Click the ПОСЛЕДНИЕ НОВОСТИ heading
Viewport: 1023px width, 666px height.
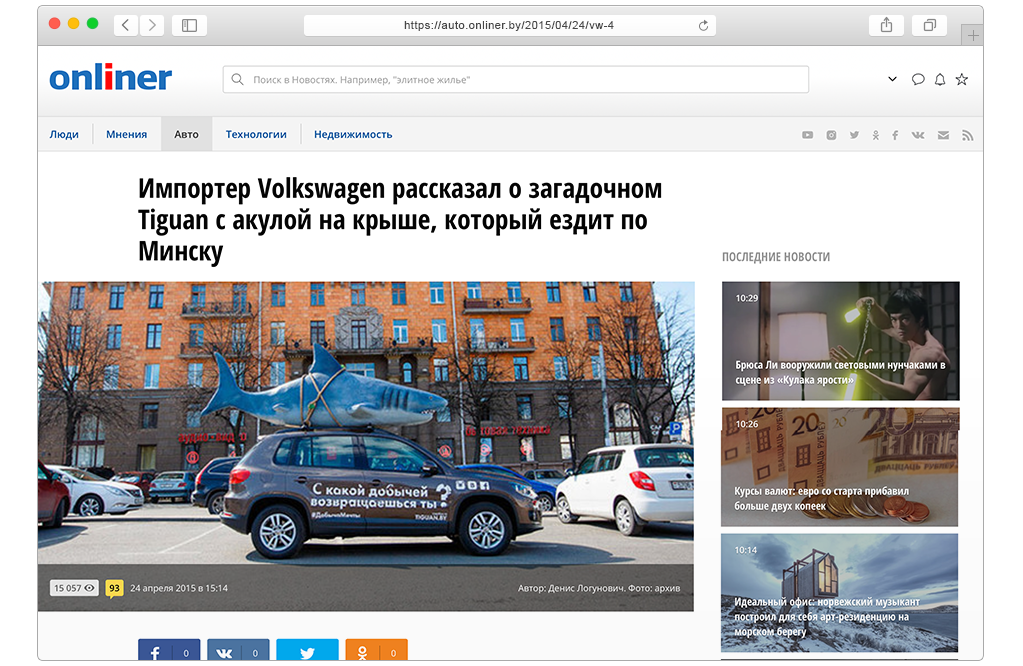pyautogui.click(x=776, y=257)
